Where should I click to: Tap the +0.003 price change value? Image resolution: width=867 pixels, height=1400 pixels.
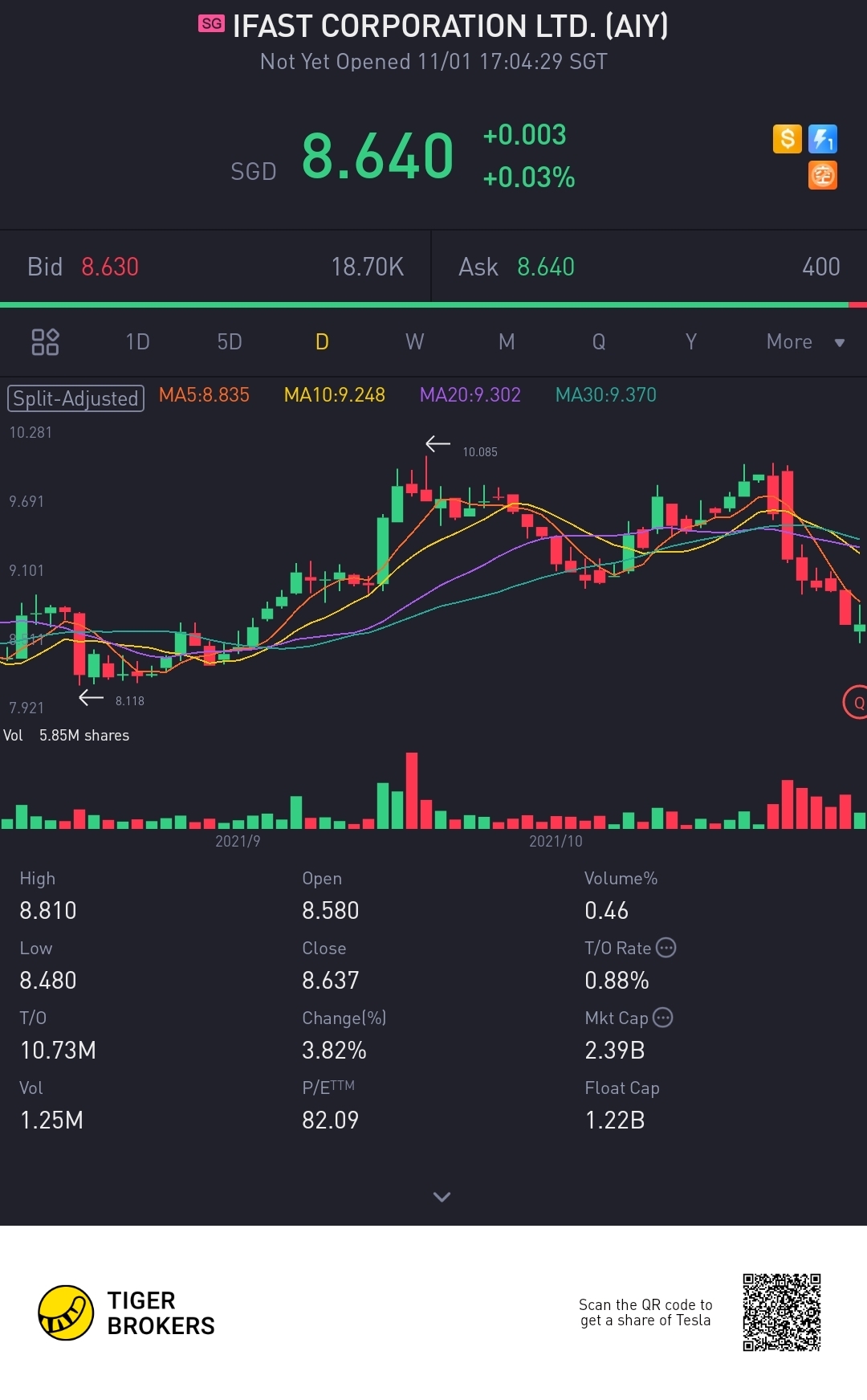click(x=525, y=135)
